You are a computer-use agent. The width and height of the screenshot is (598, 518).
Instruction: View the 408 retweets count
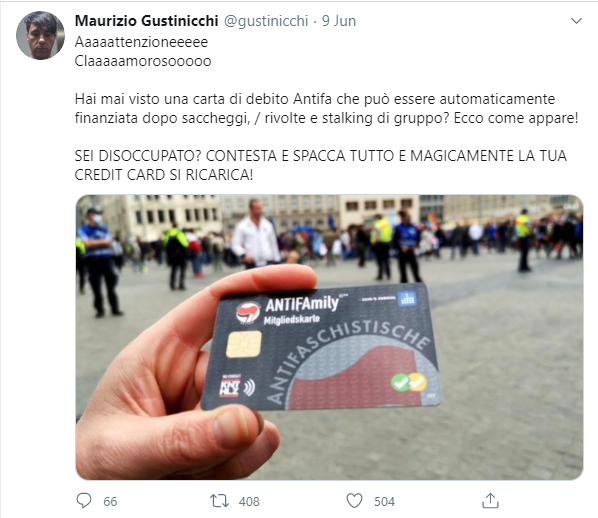point(249,501)
